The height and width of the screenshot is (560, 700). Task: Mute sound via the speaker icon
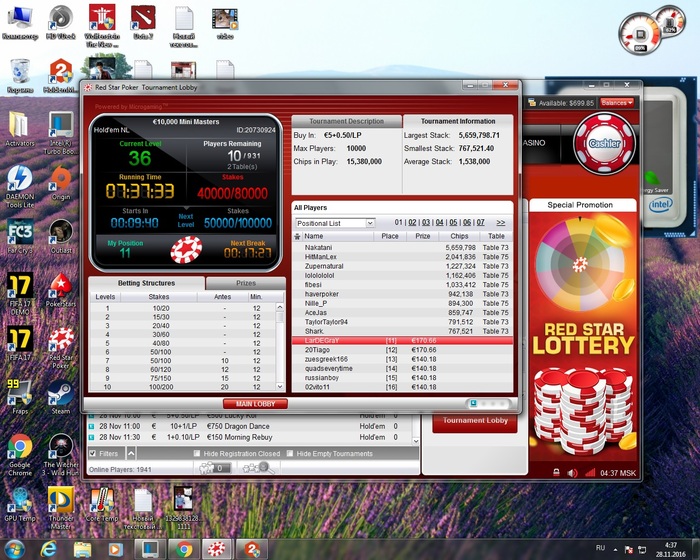coord(572,472)
